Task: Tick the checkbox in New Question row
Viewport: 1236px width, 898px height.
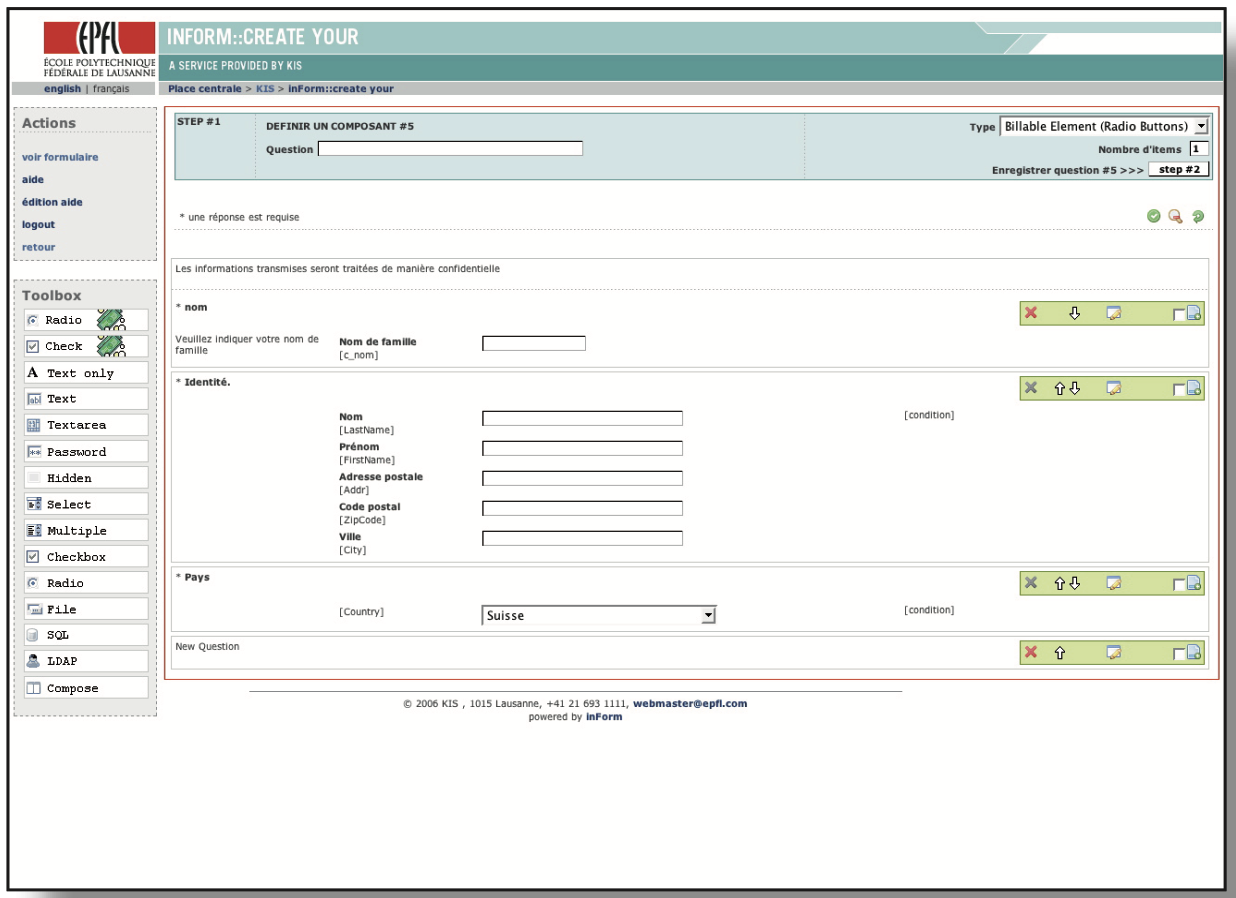Action: pos(1179,653)
